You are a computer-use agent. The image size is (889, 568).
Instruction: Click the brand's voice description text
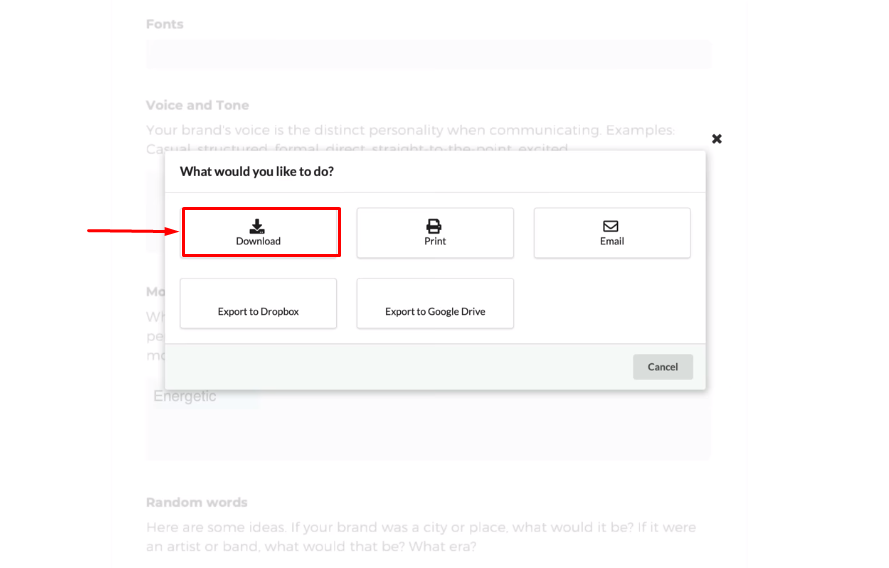pyautogui.click(x=410, y=131)
